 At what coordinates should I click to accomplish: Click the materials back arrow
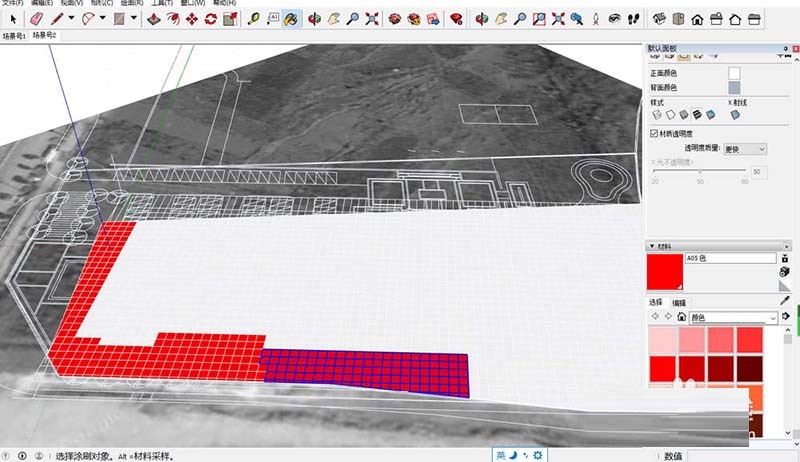pyautogui.click(x=655, y=317)
